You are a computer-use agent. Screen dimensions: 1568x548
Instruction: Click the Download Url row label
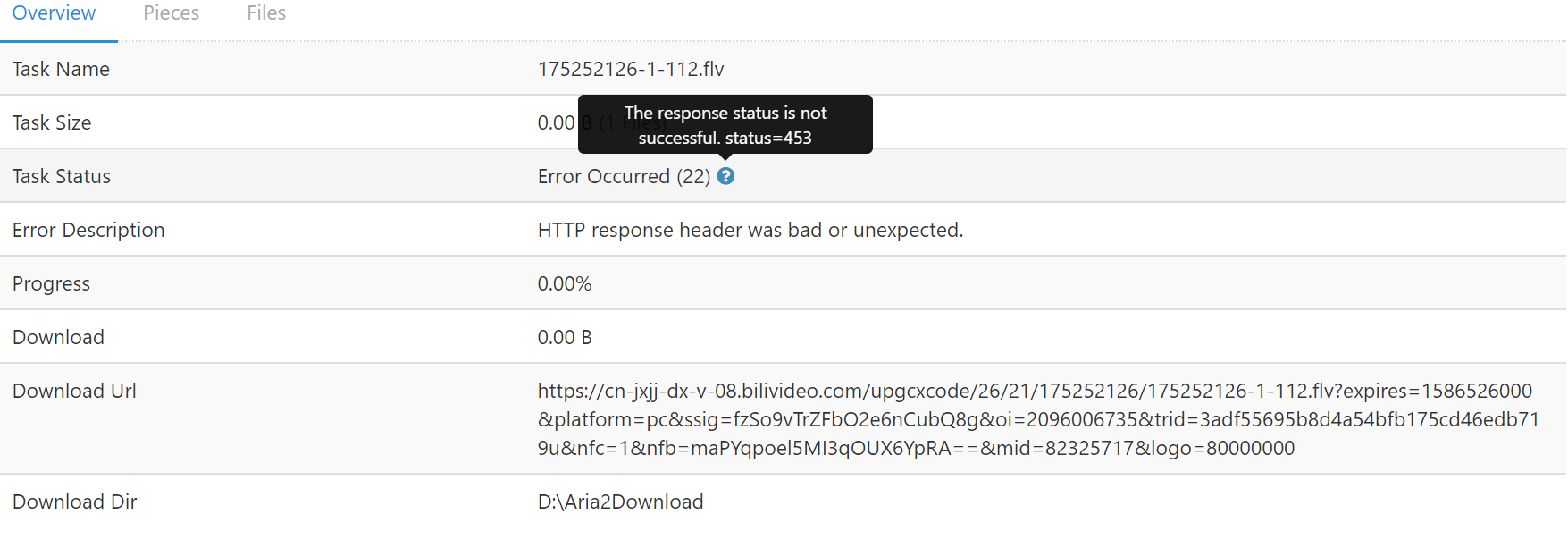point(74,391)
